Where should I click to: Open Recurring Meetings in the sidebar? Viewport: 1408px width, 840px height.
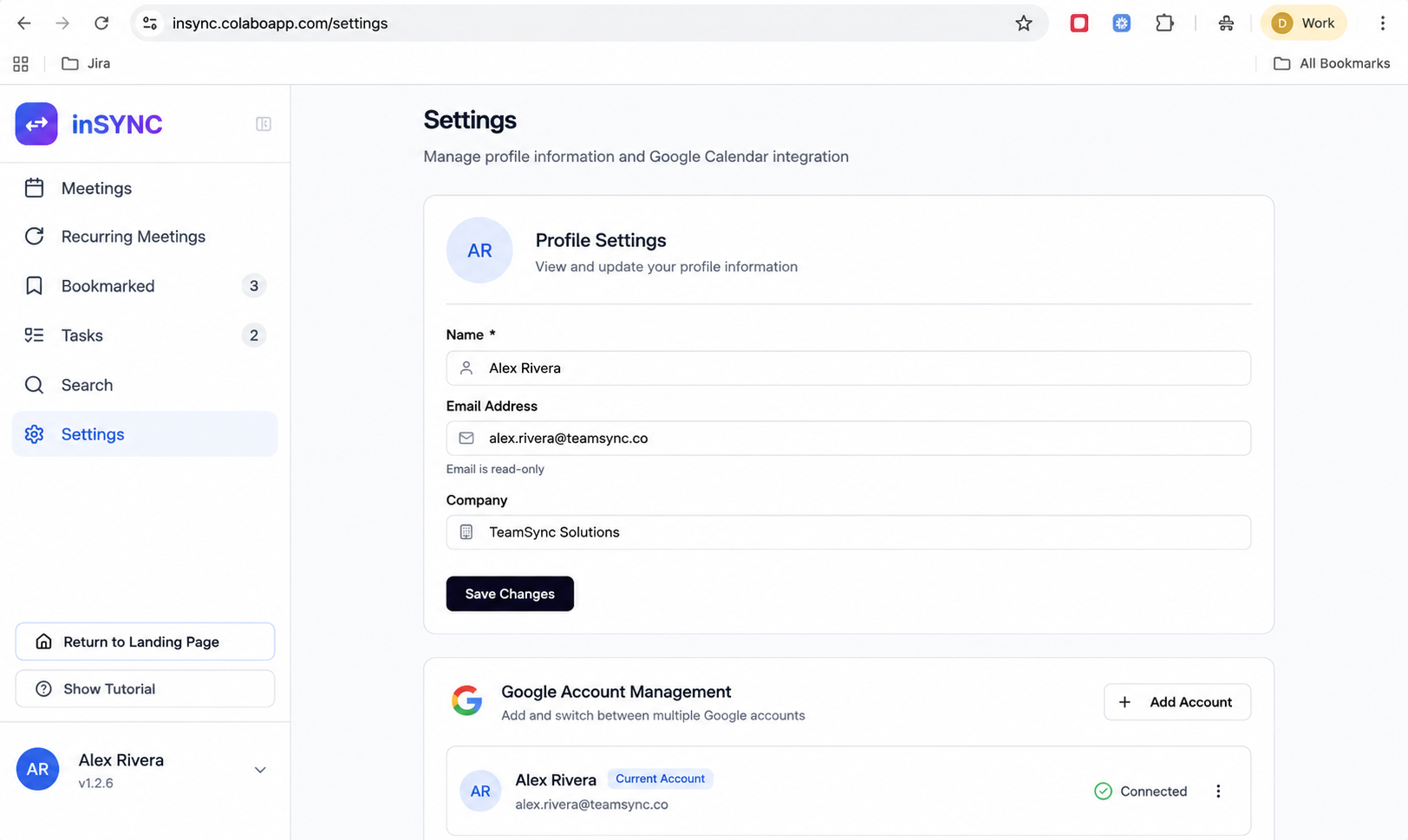coord(145,237)
